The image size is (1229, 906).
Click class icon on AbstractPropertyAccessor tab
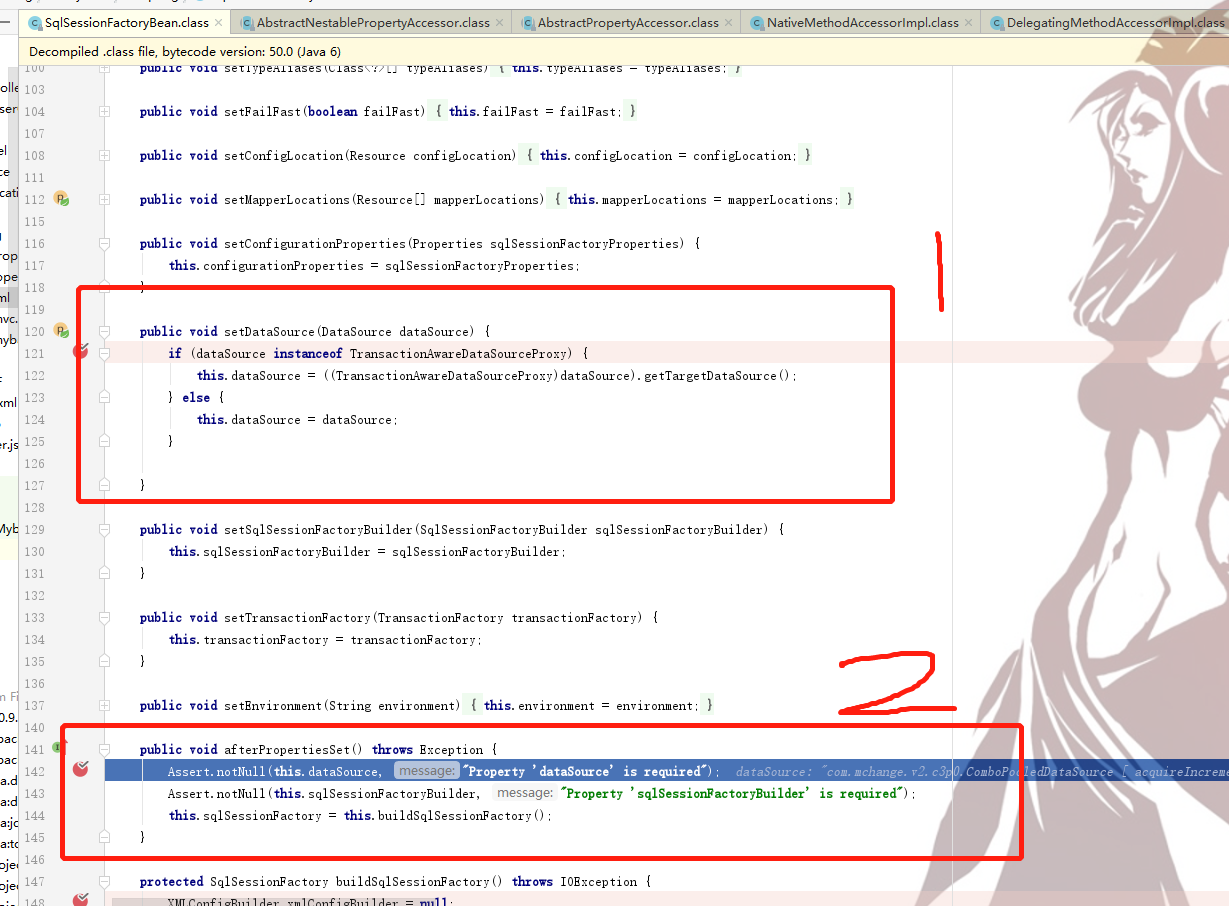point(527,22)
